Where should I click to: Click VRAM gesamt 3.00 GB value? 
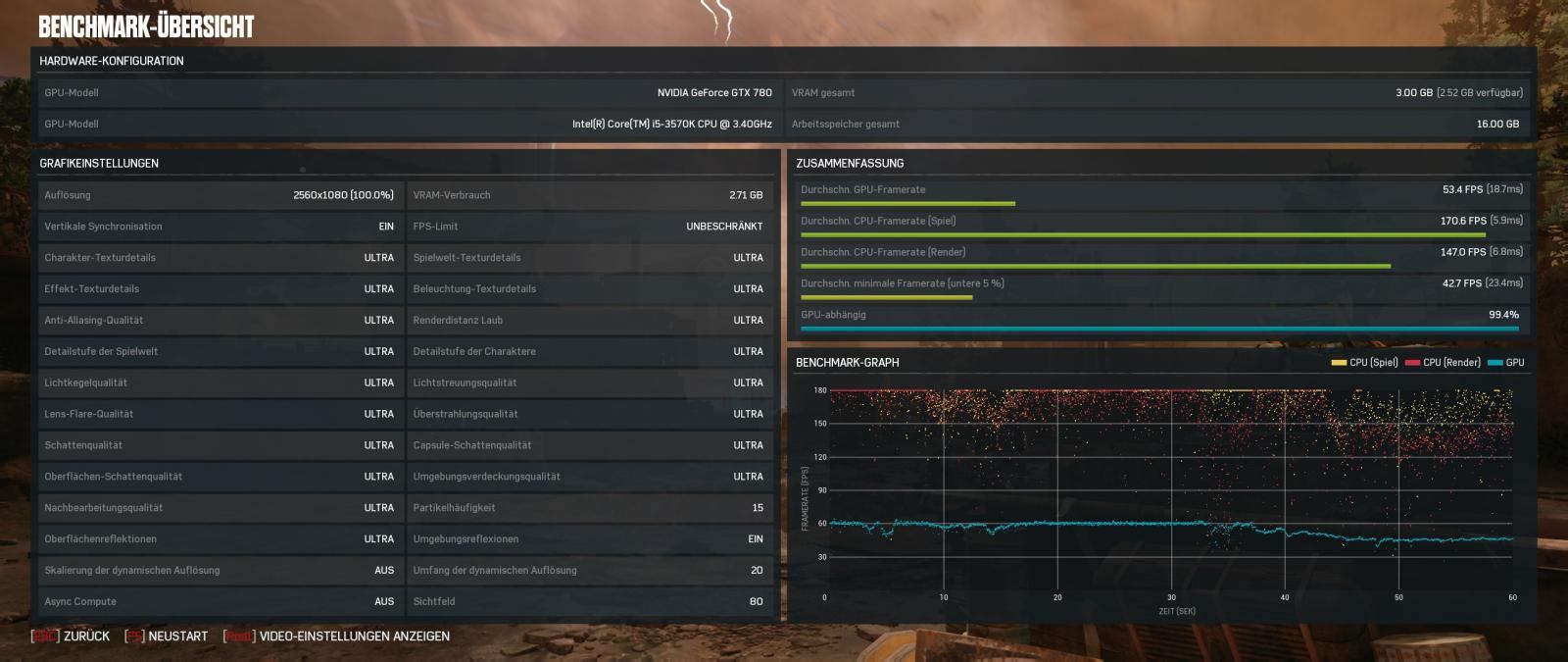(1459, 93)
